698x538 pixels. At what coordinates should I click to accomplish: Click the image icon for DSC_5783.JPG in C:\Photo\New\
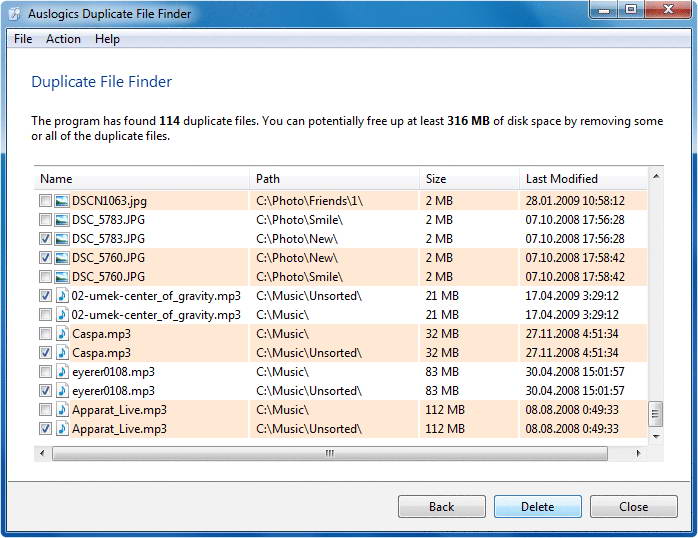tap(61, 239)
